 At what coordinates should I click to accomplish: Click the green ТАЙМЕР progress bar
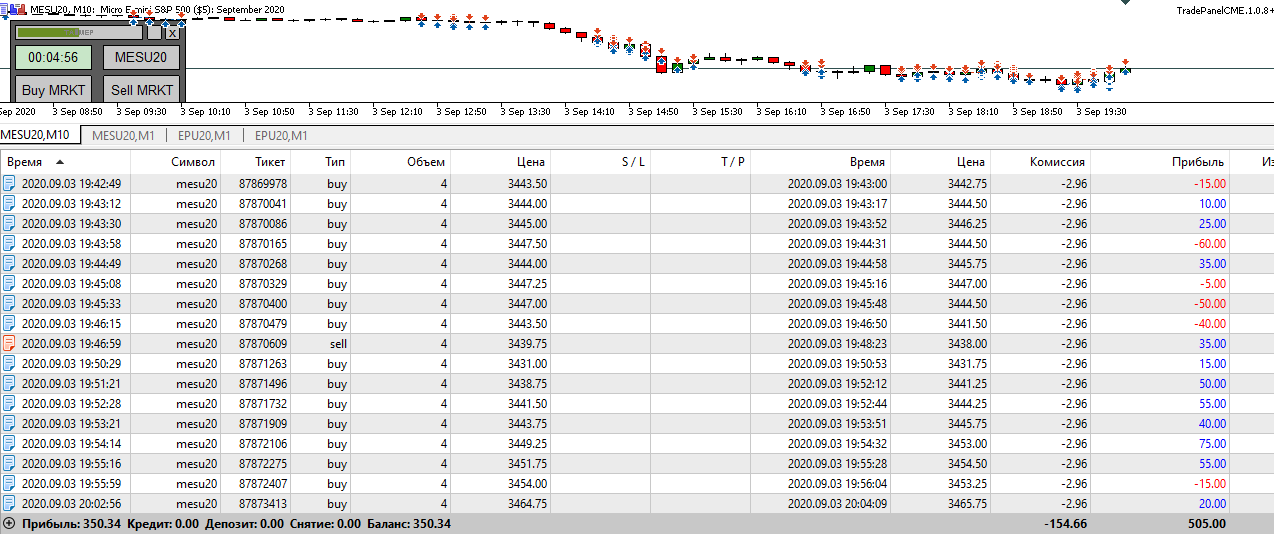(x=80, y=32)
